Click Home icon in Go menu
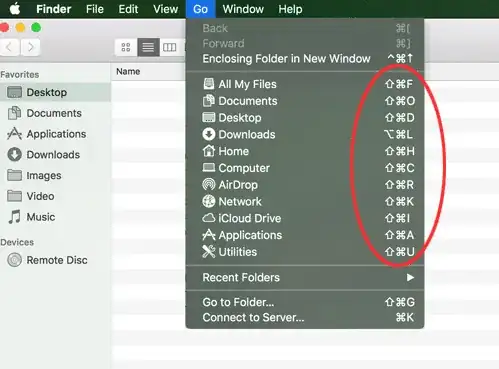The height and width of the screenshot is (369, 499). [x=209, y=151]
